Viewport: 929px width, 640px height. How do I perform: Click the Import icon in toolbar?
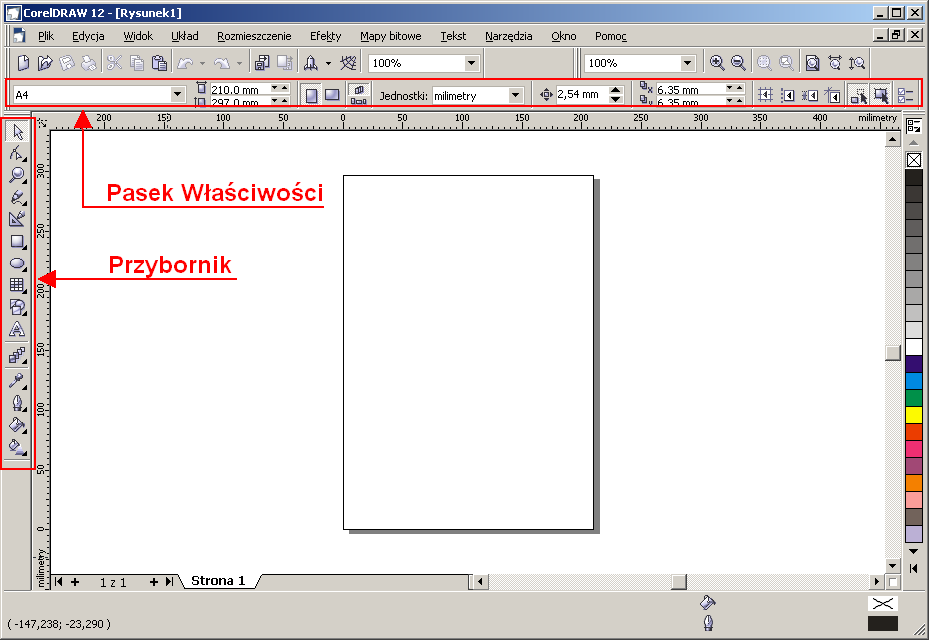pos(262,63)
